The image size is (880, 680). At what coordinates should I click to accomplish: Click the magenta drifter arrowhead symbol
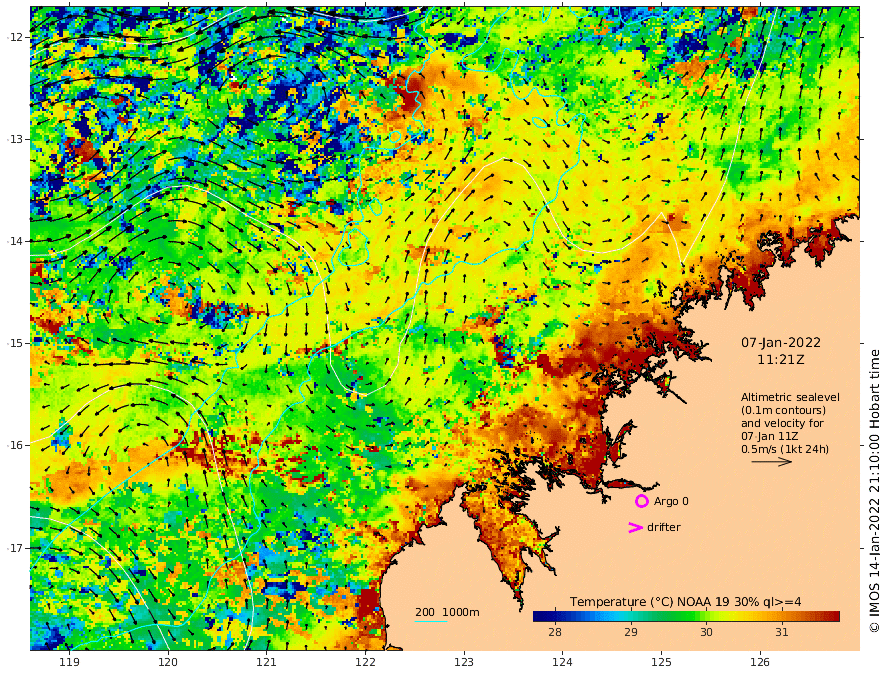pos(635,527)
